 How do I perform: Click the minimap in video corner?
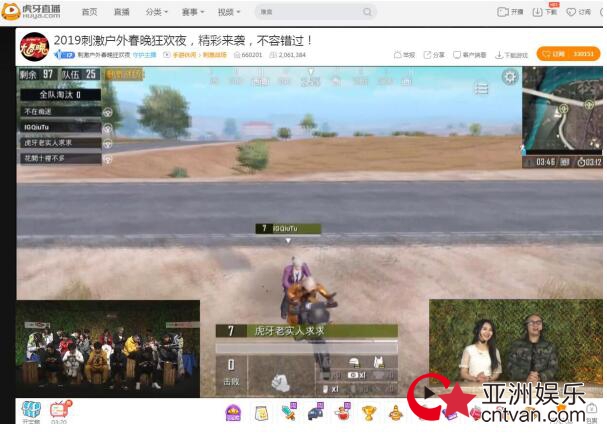[x=562, y=110]
